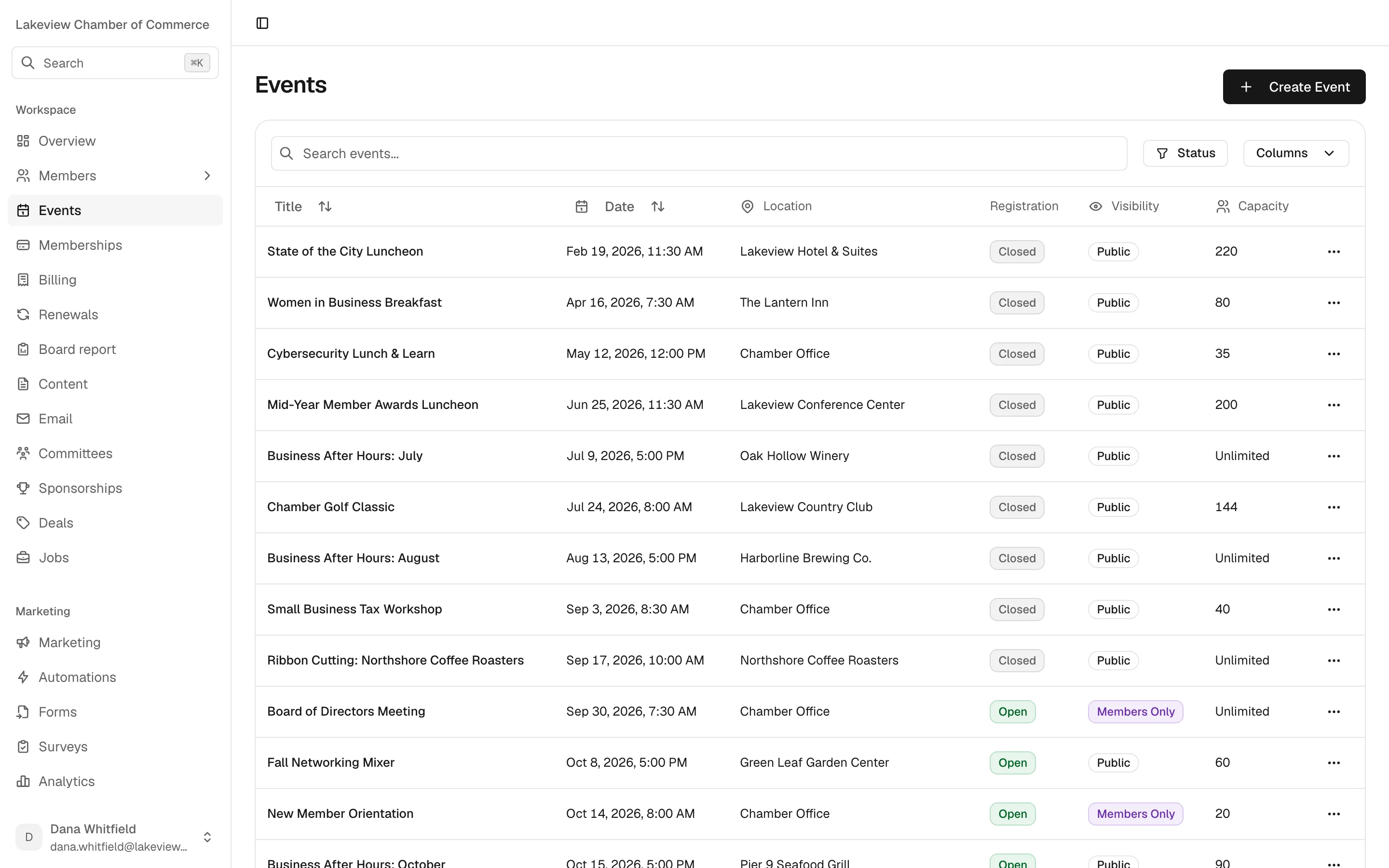Screen dimensions: 1389x868
Task: Open Renewals page
Action: click(x=115, y=314)
